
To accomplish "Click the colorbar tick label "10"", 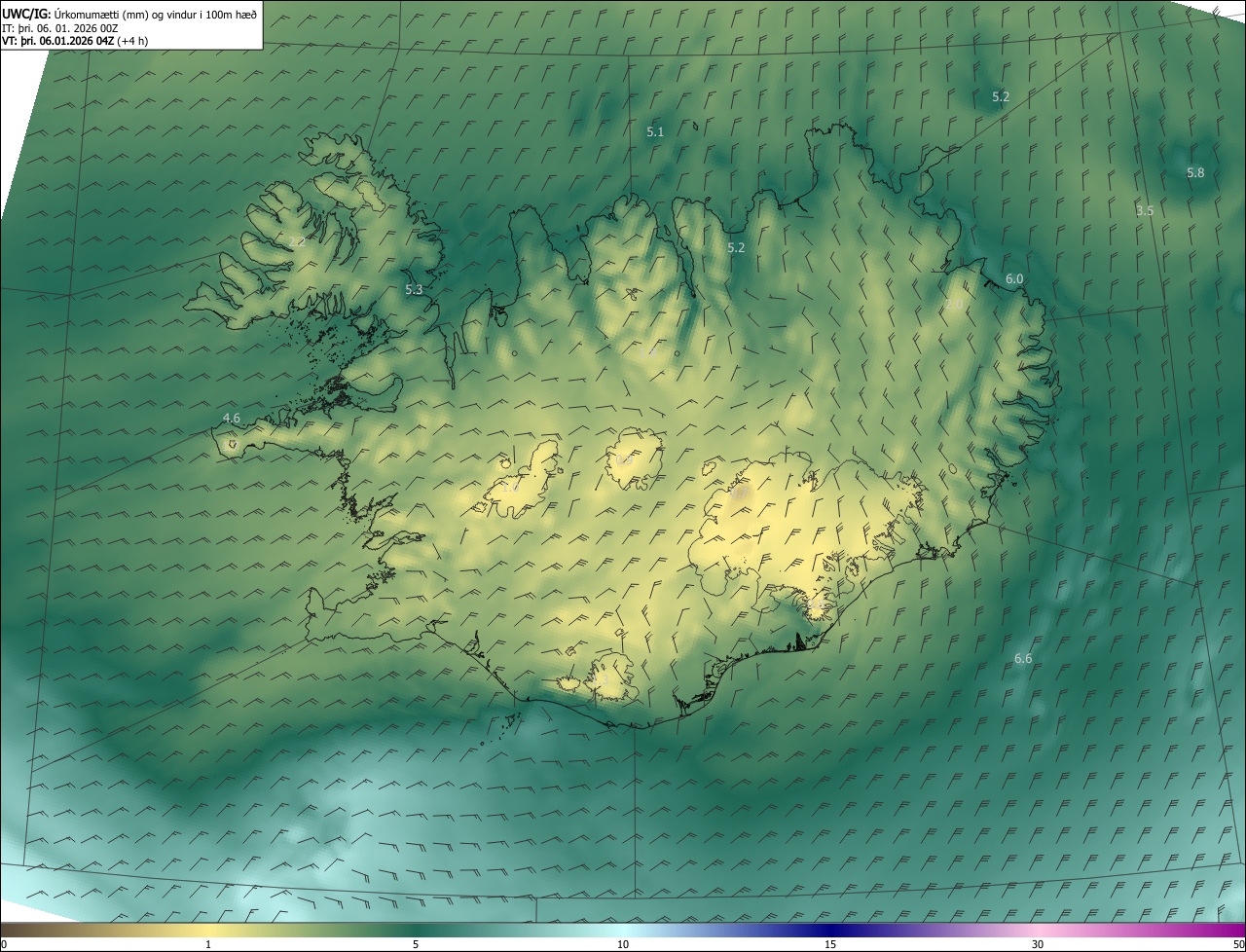I will (623, 944).
